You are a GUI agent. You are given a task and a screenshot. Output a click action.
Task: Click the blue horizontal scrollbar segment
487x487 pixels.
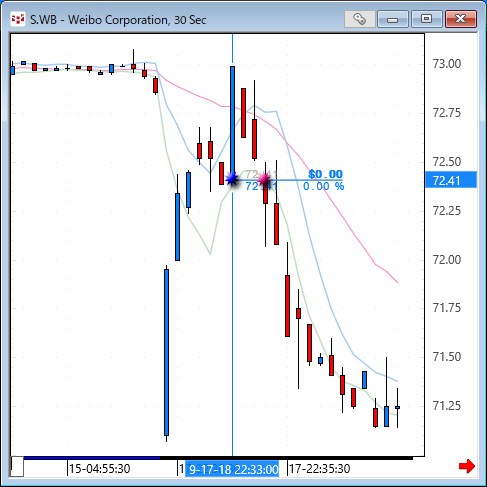(92, 458)
